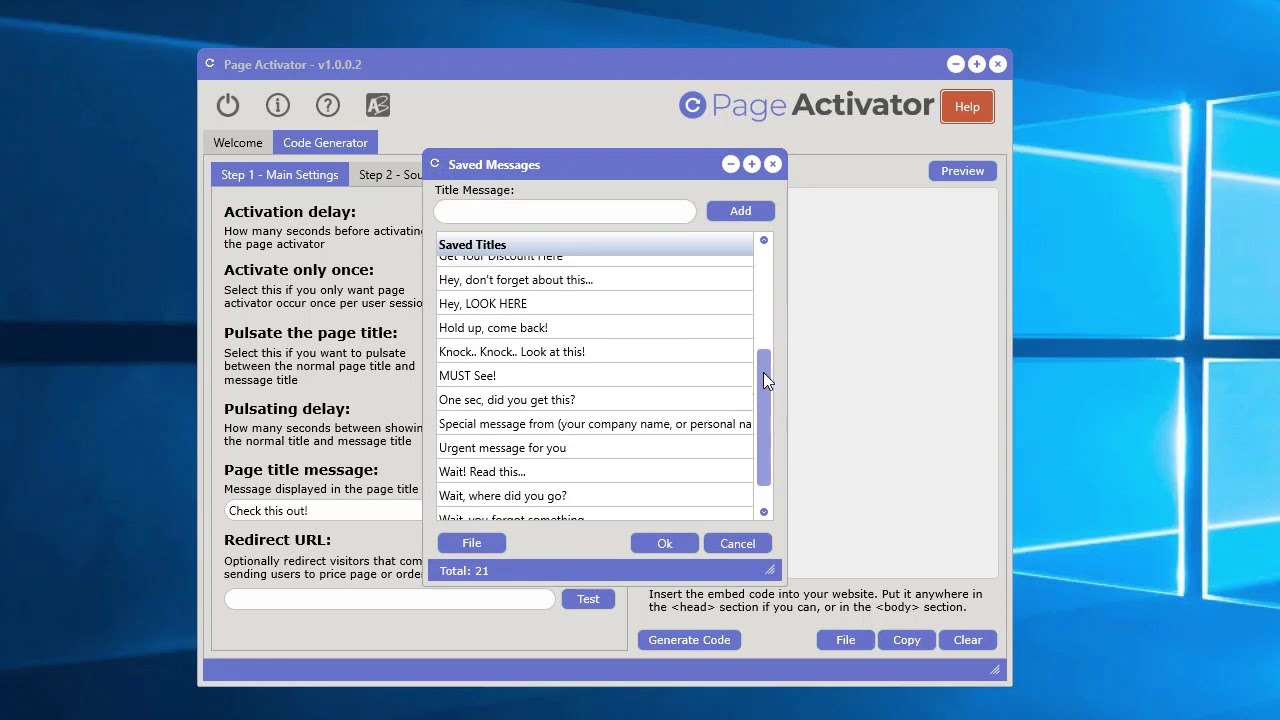Click the Page title message input field
Image resolution: width=1280 pixels, height=720 pixels.
coord(323,511)
